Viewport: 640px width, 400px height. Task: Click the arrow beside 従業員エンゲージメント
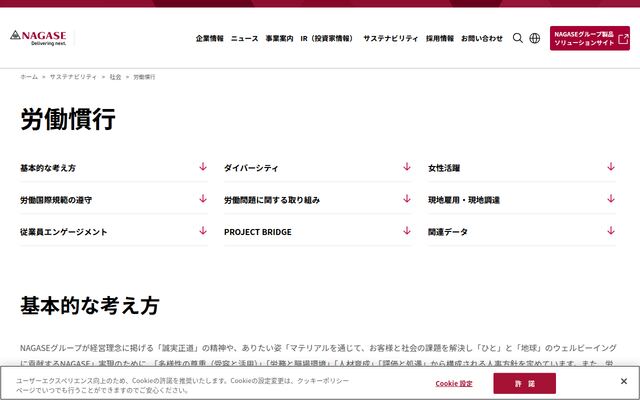[x=203, y=231]
